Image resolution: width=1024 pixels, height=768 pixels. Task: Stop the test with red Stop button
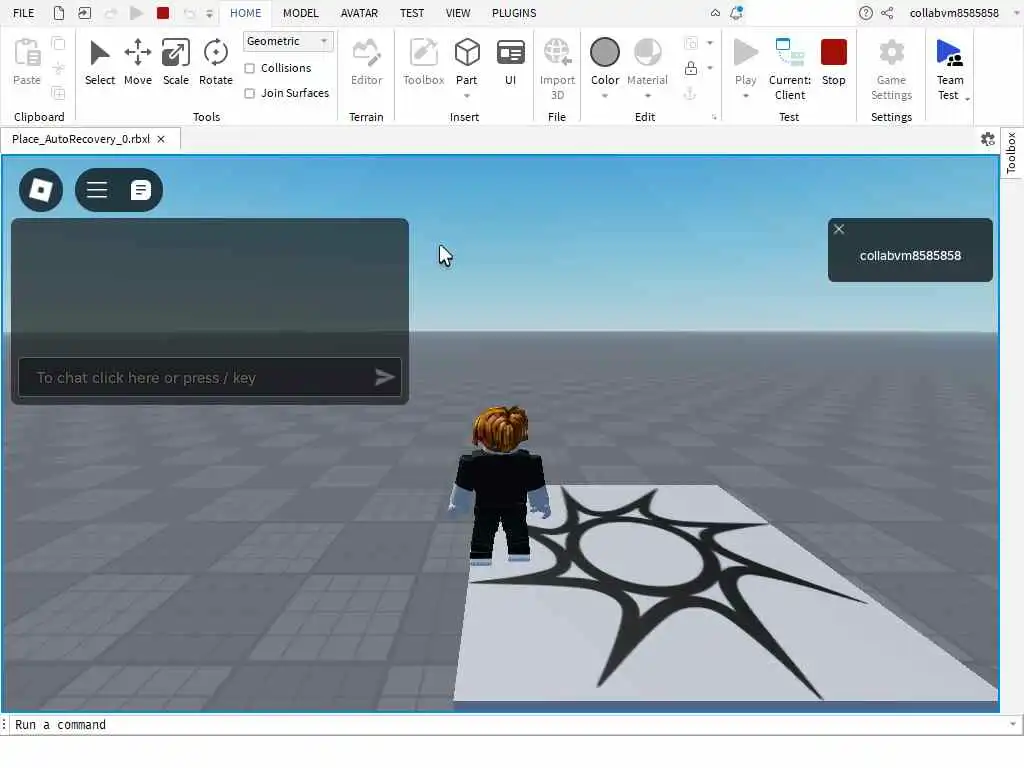coord(833,54)
